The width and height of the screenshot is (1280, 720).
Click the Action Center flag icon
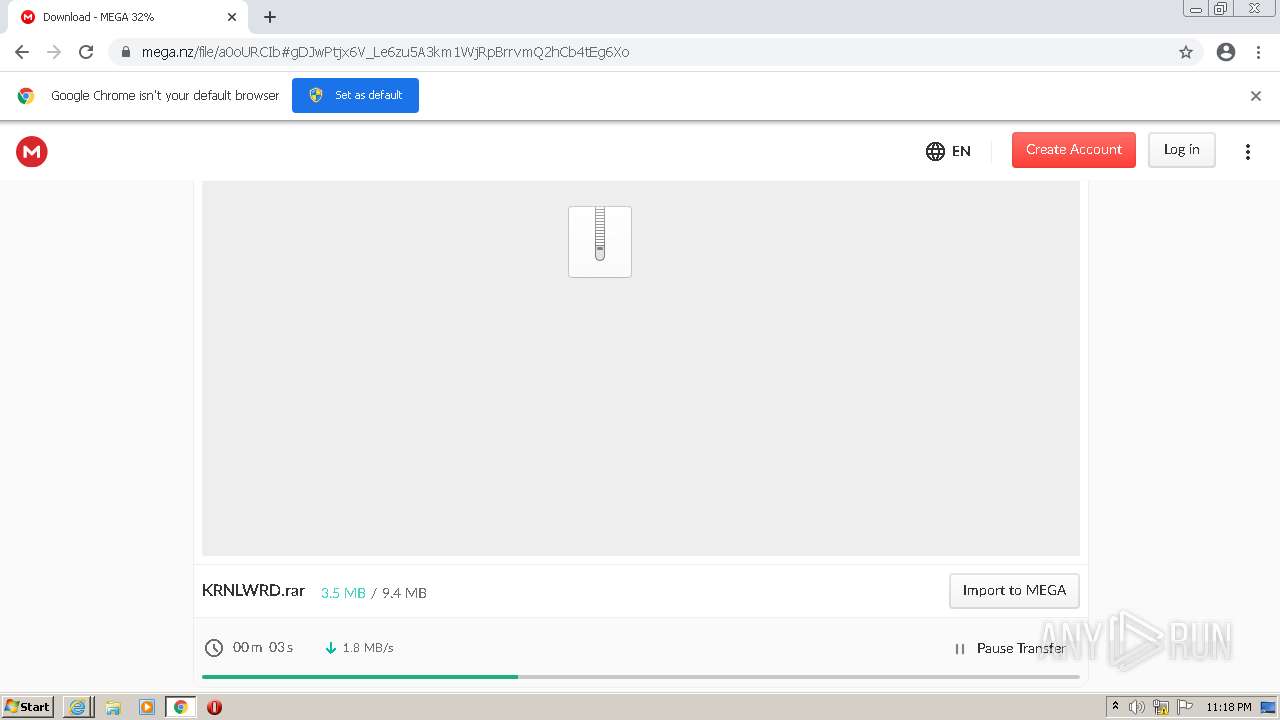[x=1185, y=707]
